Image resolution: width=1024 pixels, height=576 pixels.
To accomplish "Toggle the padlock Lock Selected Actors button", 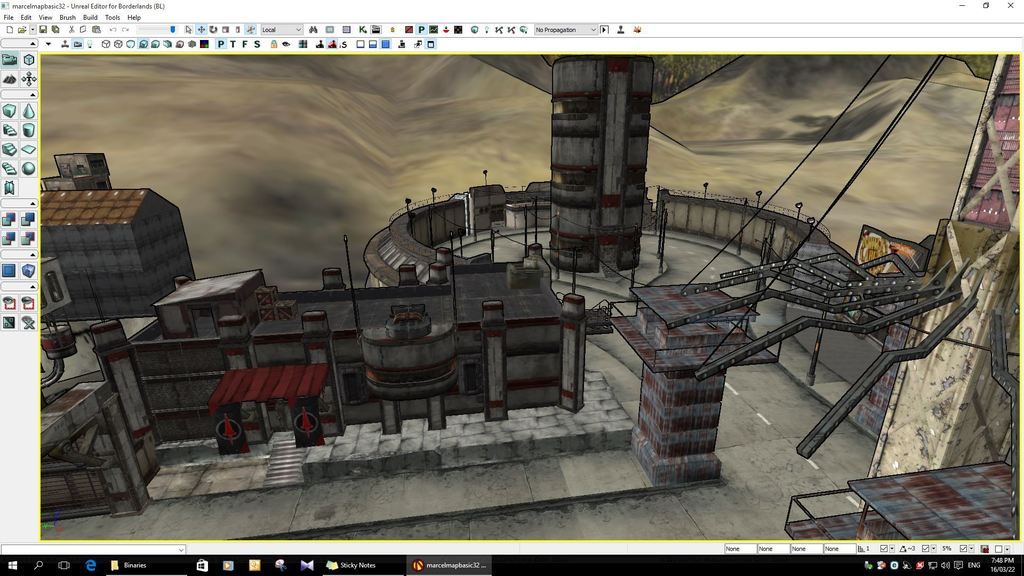I will pyautogui.click(x=274, y=44).
